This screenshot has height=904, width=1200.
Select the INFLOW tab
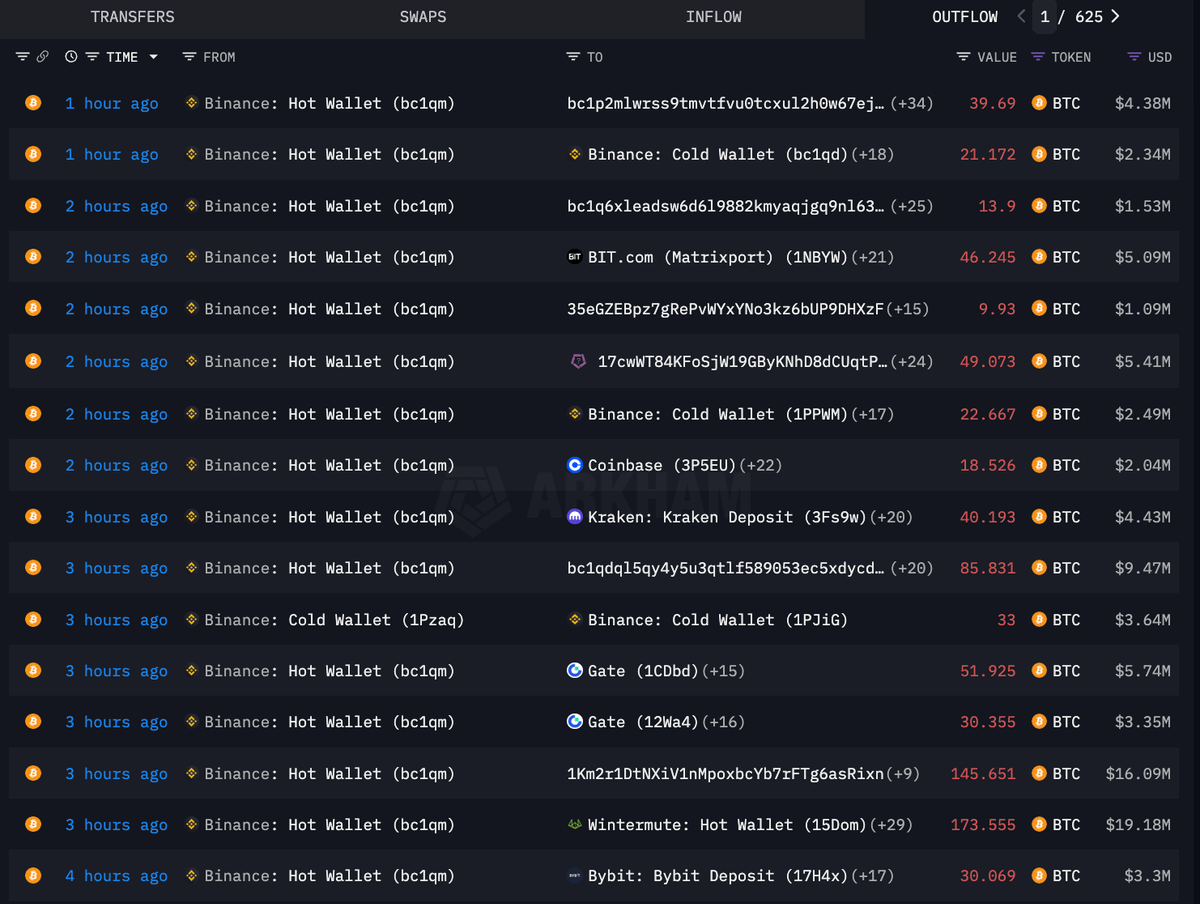tap(714, 17)
